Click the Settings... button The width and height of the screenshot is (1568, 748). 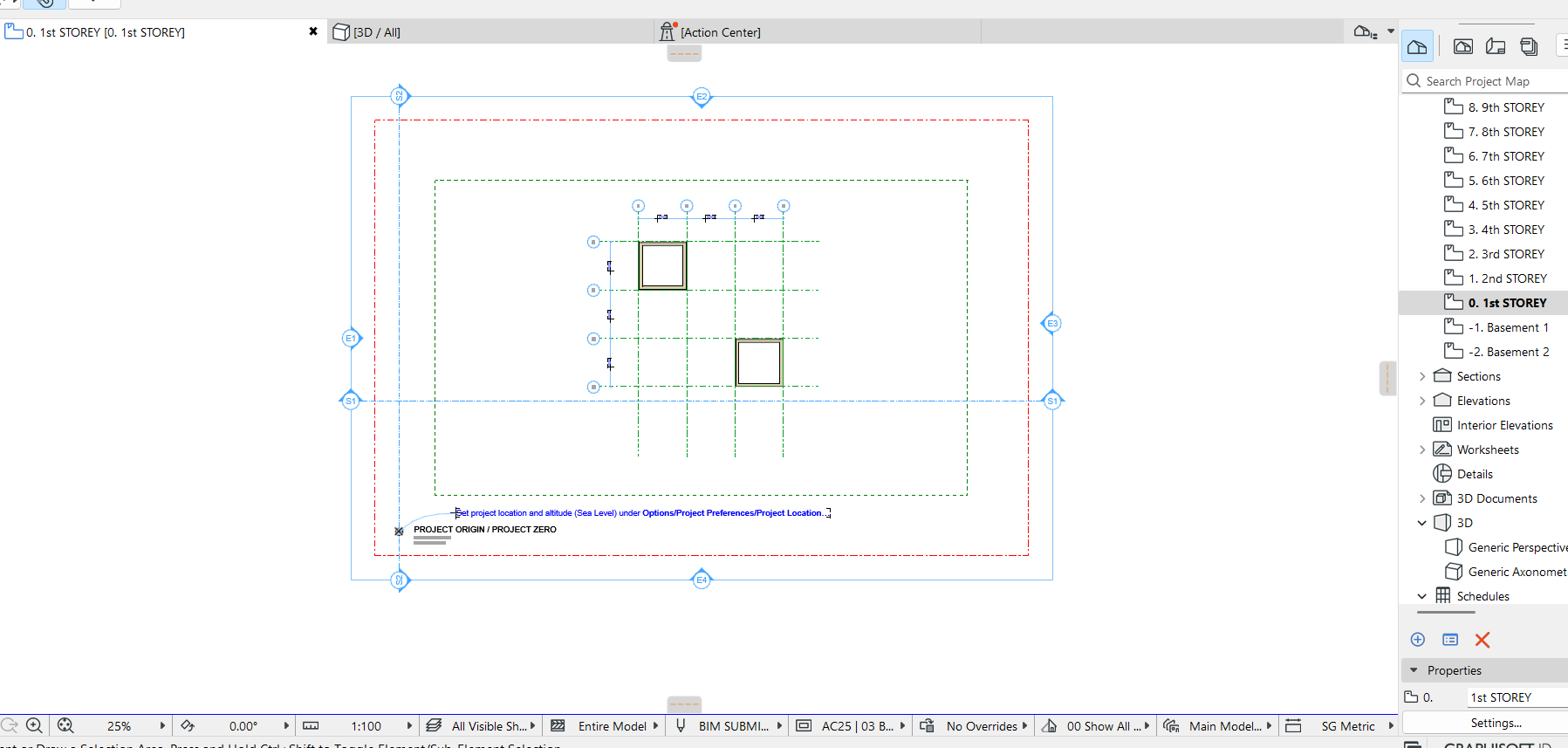[1496, 723]
